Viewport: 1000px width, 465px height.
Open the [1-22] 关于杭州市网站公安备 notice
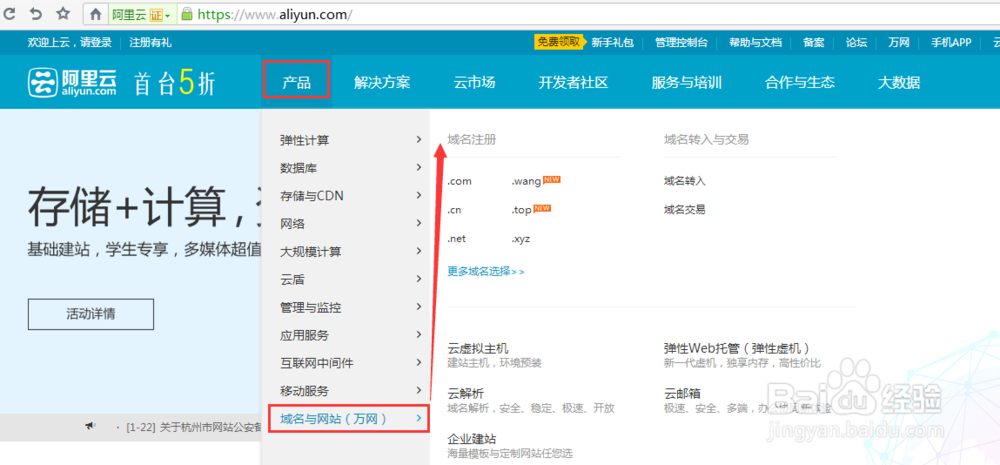click(x=194, y=427)
